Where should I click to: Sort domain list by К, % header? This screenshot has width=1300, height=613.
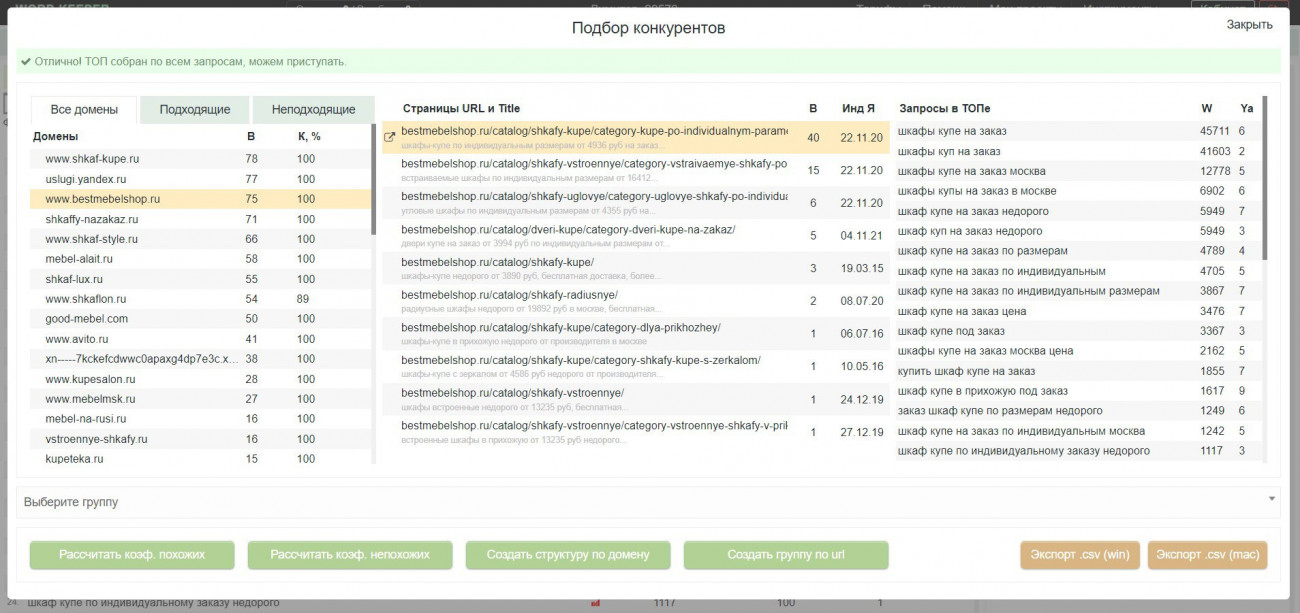click(309, 136)
